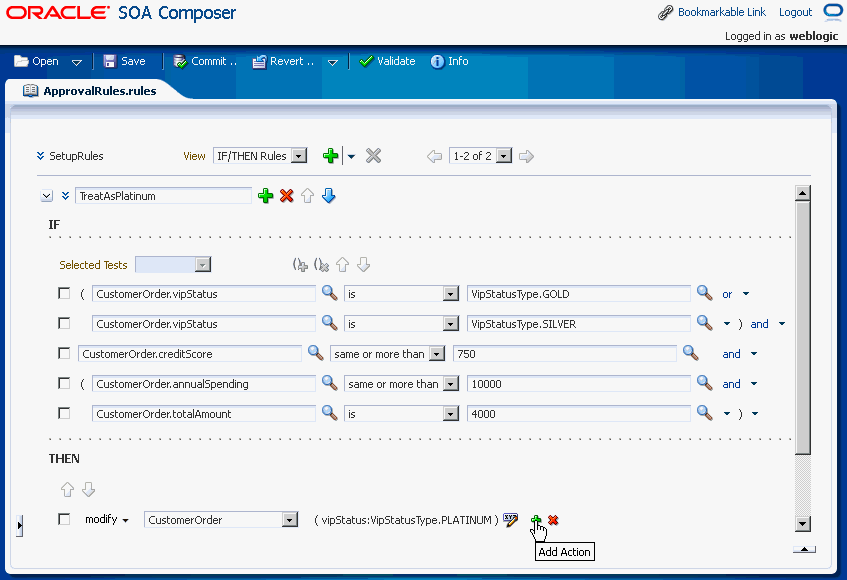This screenshot has height=580, width=847.
Task: Delete the modify action with red X
Action: [x=553, y=520]
